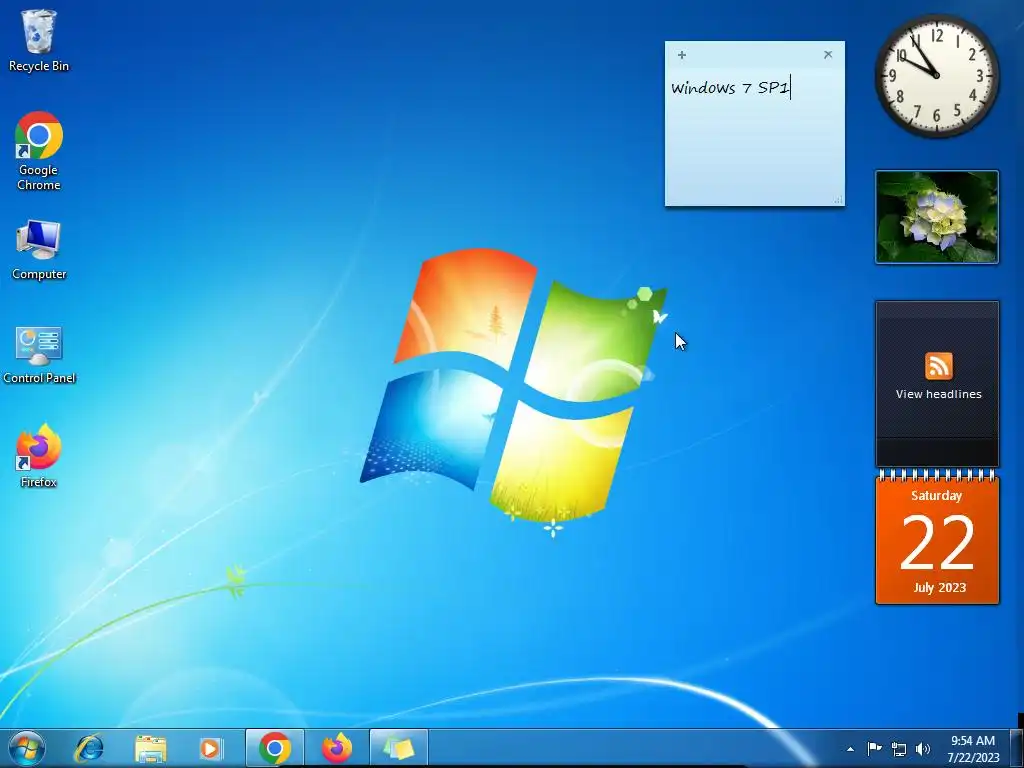This screenshot has width=1024, height=768.
Task: Show hidden tray icons arrow
Action: (850, 749)
